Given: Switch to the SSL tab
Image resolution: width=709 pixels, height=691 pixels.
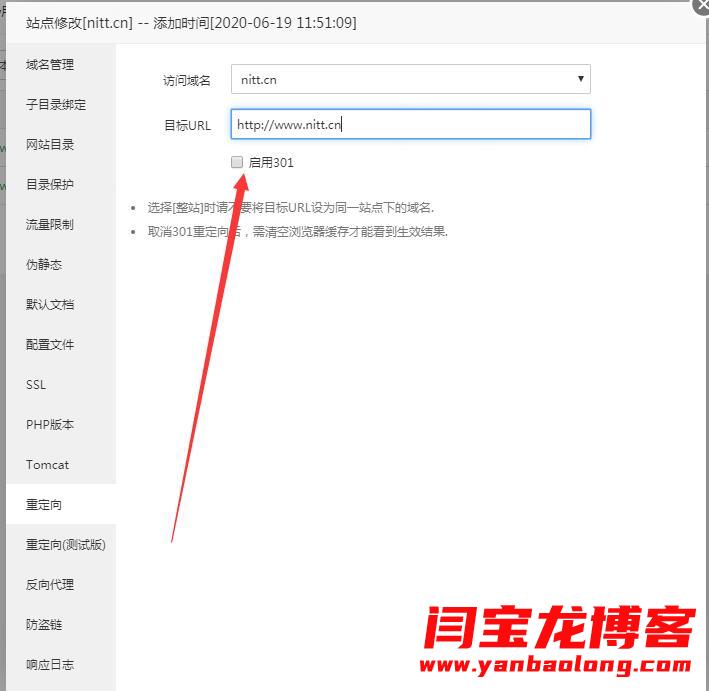Looking at the screenshot, I should pos(36,385).
